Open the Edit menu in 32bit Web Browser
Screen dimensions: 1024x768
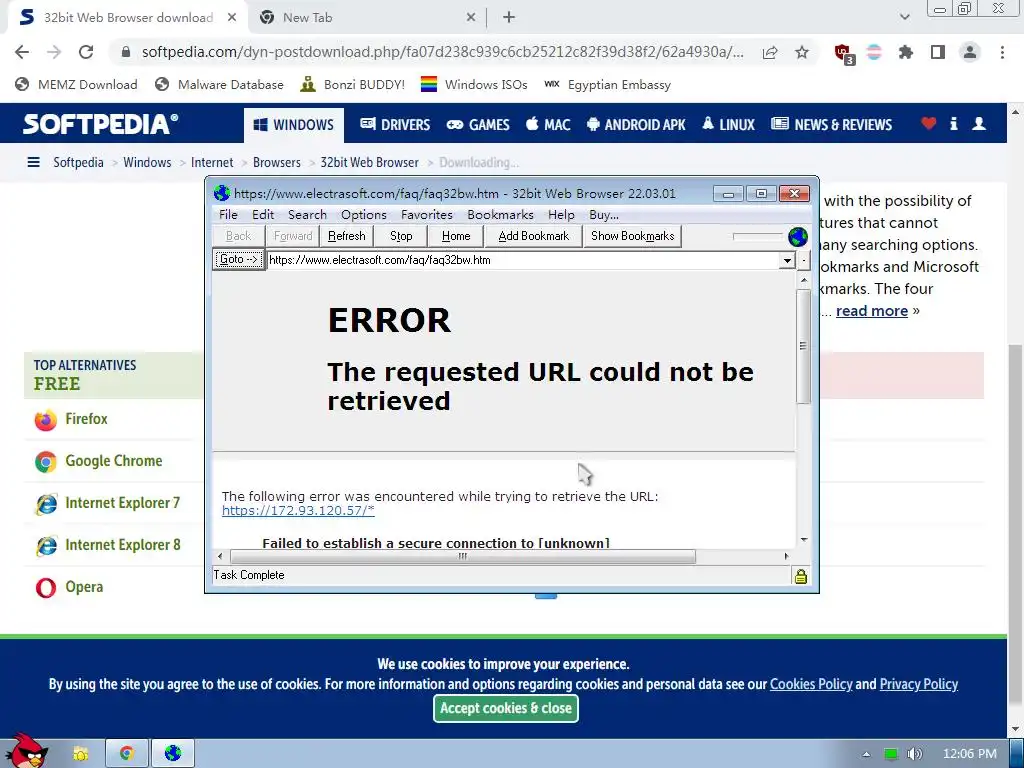[263, 214]
